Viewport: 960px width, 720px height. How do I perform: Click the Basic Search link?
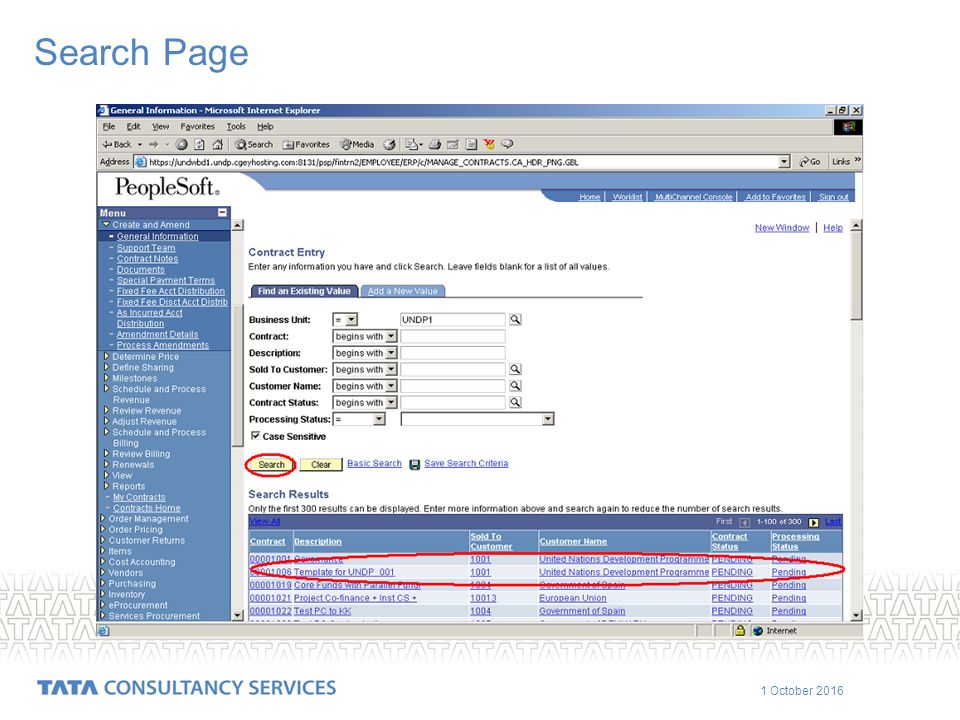(374, 463)
